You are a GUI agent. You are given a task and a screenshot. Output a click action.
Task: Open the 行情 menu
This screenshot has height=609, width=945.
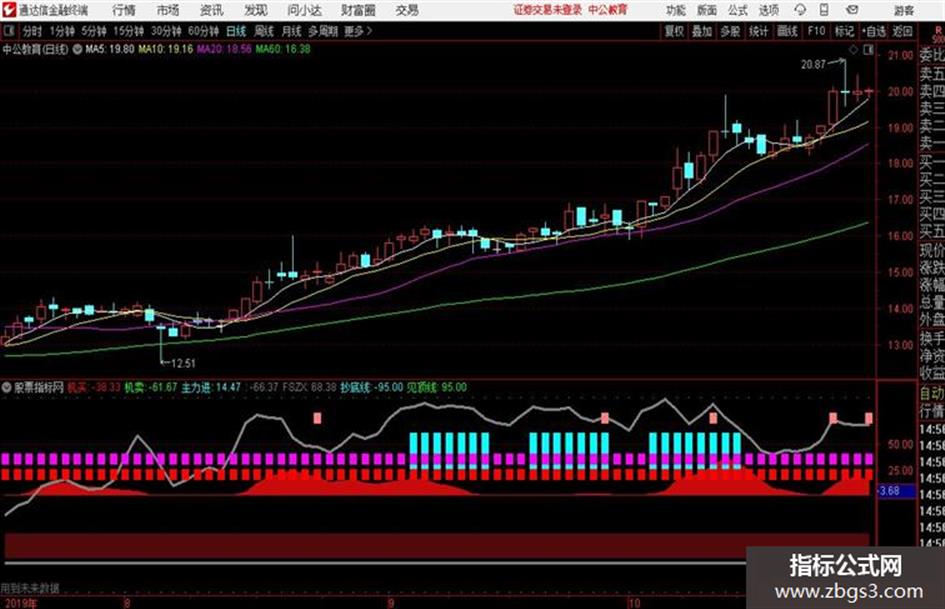(124, 10)
